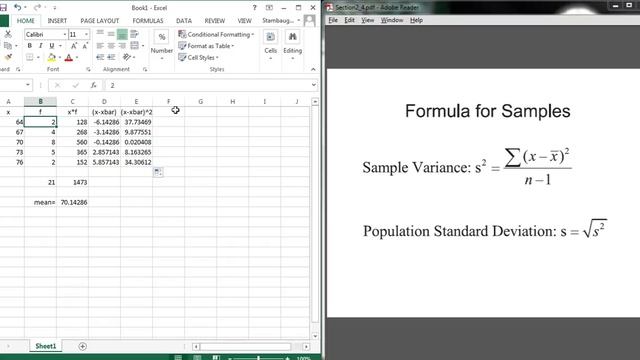Collapse the Excel ribbon
640x360 pixels.
(x=313, y=69)
